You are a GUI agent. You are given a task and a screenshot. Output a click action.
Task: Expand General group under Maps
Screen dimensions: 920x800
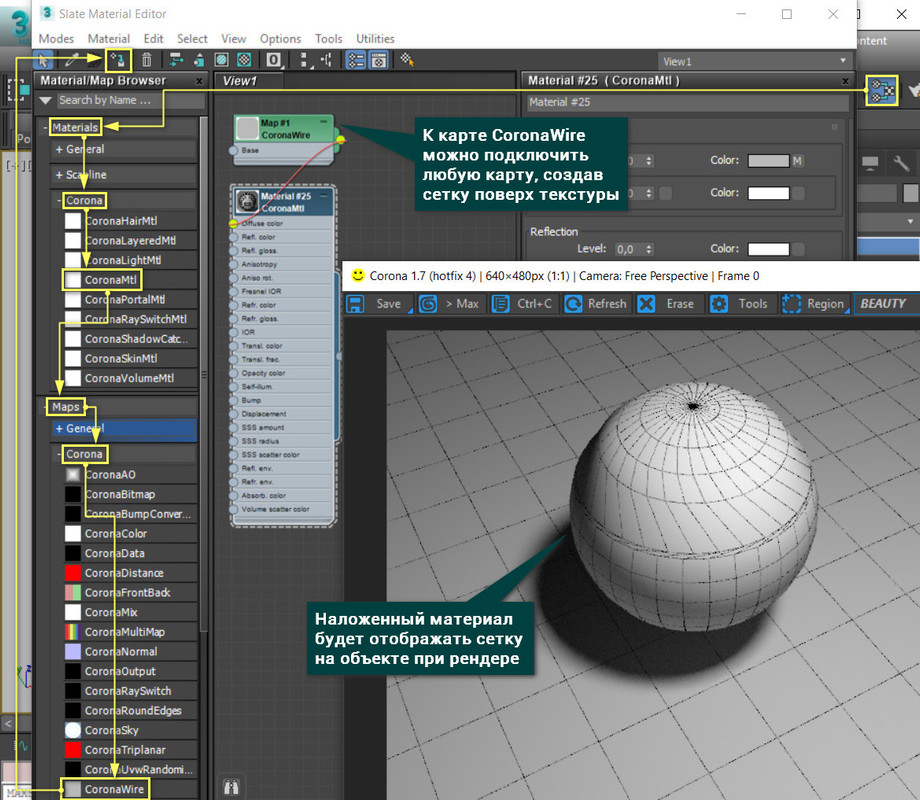(x=59, y=428)
